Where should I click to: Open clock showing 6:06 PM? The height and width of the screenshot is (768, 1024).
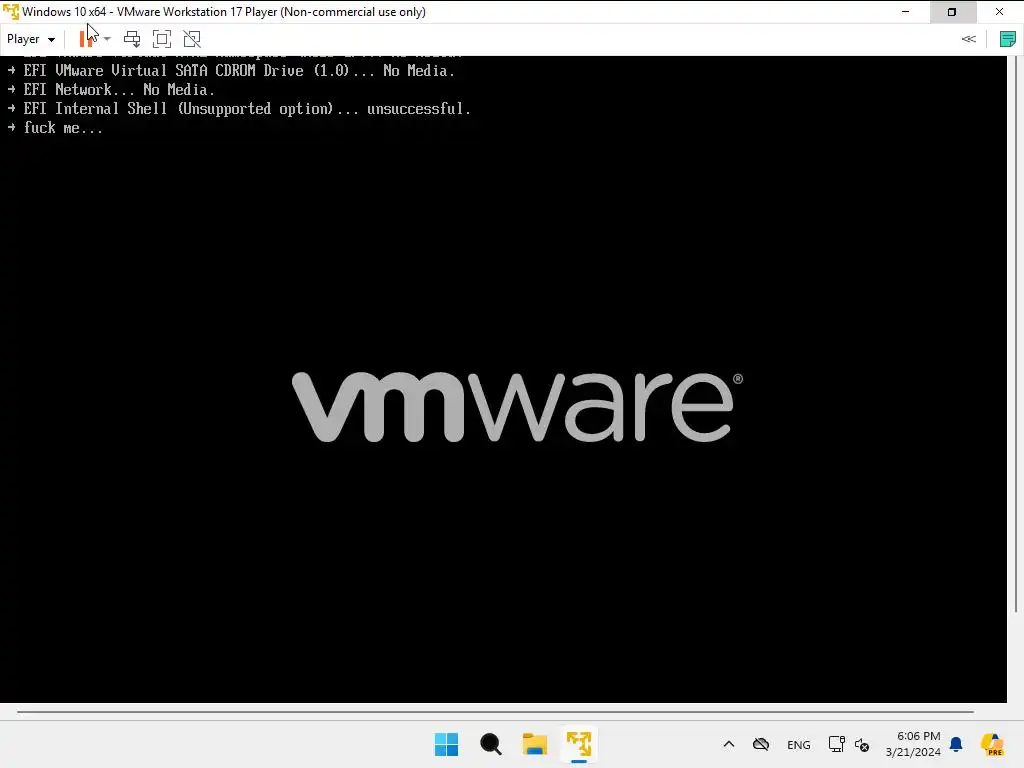coord(913,744)
